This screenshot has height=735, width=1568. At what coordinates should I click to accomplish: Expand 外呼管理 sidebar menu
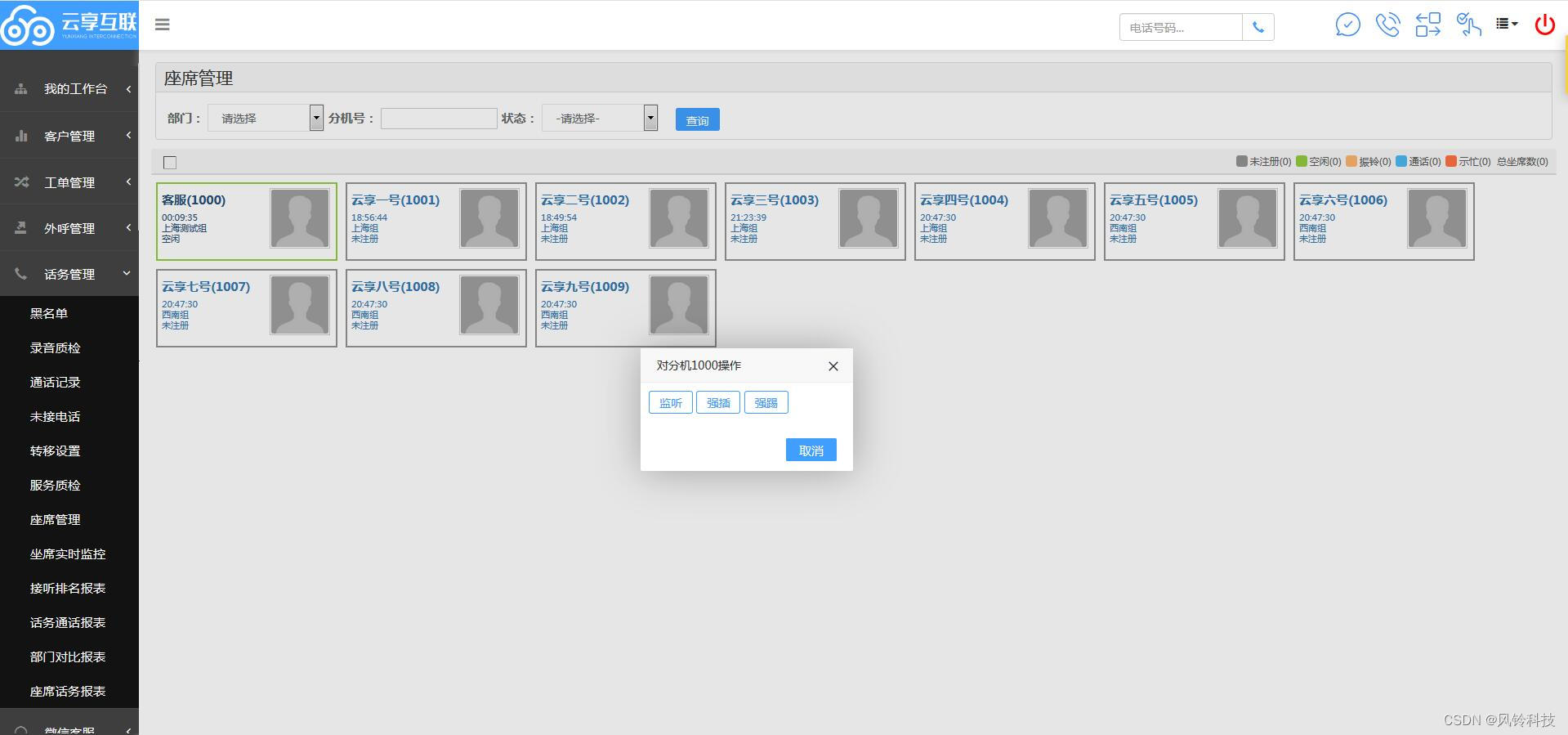click(x=69, y=227)
